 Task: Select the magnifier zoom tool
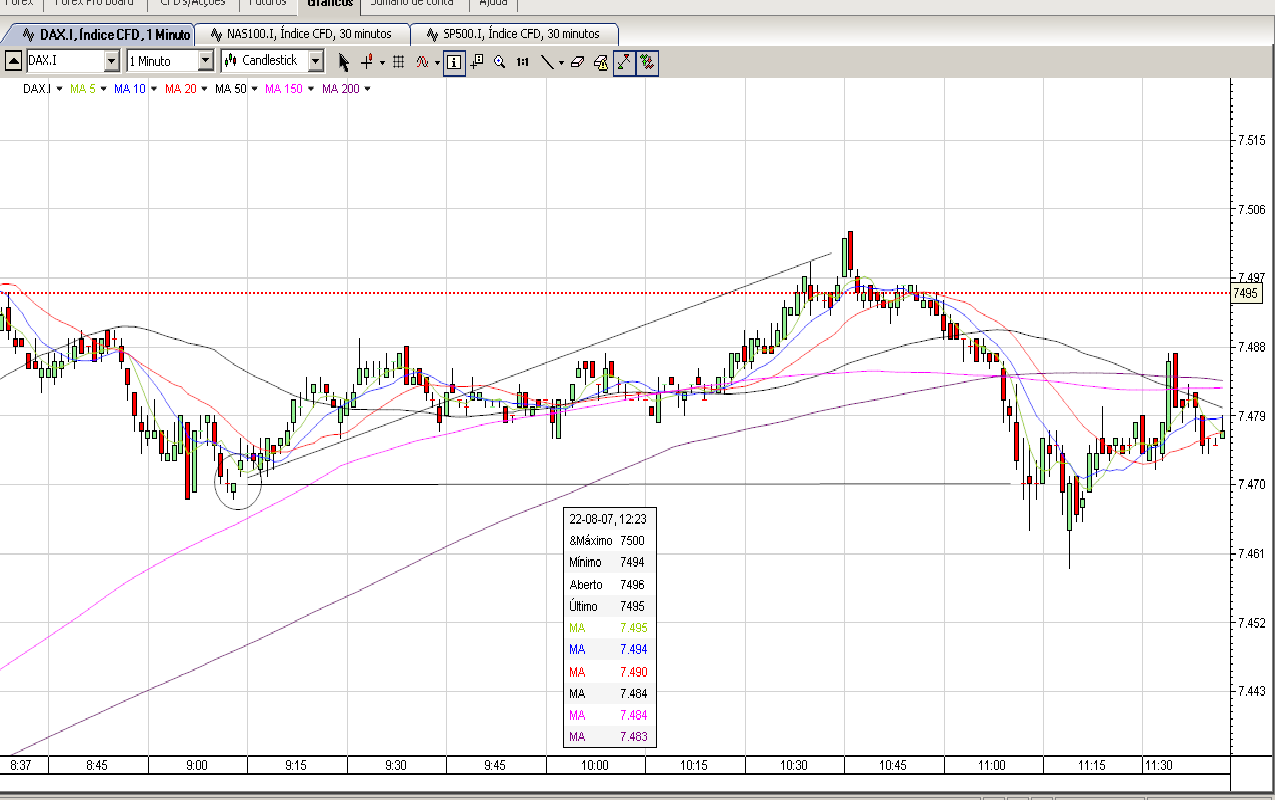[499, 62]
